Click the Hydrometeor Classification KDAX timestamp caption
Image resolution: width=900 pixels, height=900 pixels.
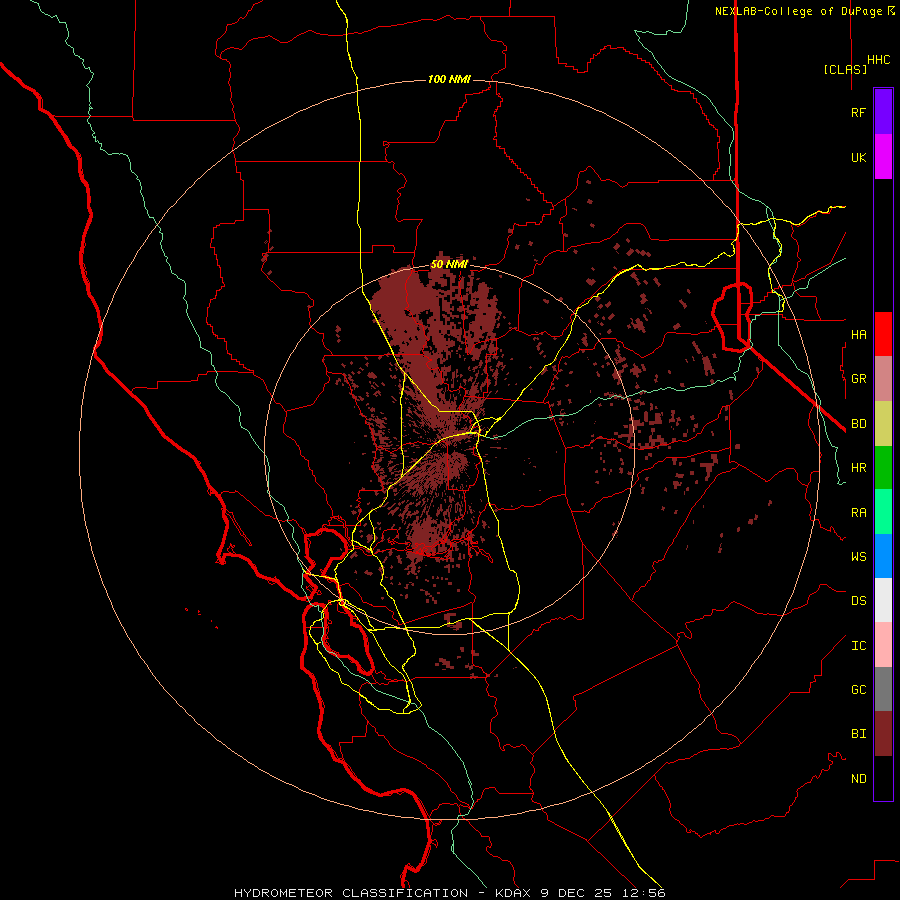[x=449, y=893]
